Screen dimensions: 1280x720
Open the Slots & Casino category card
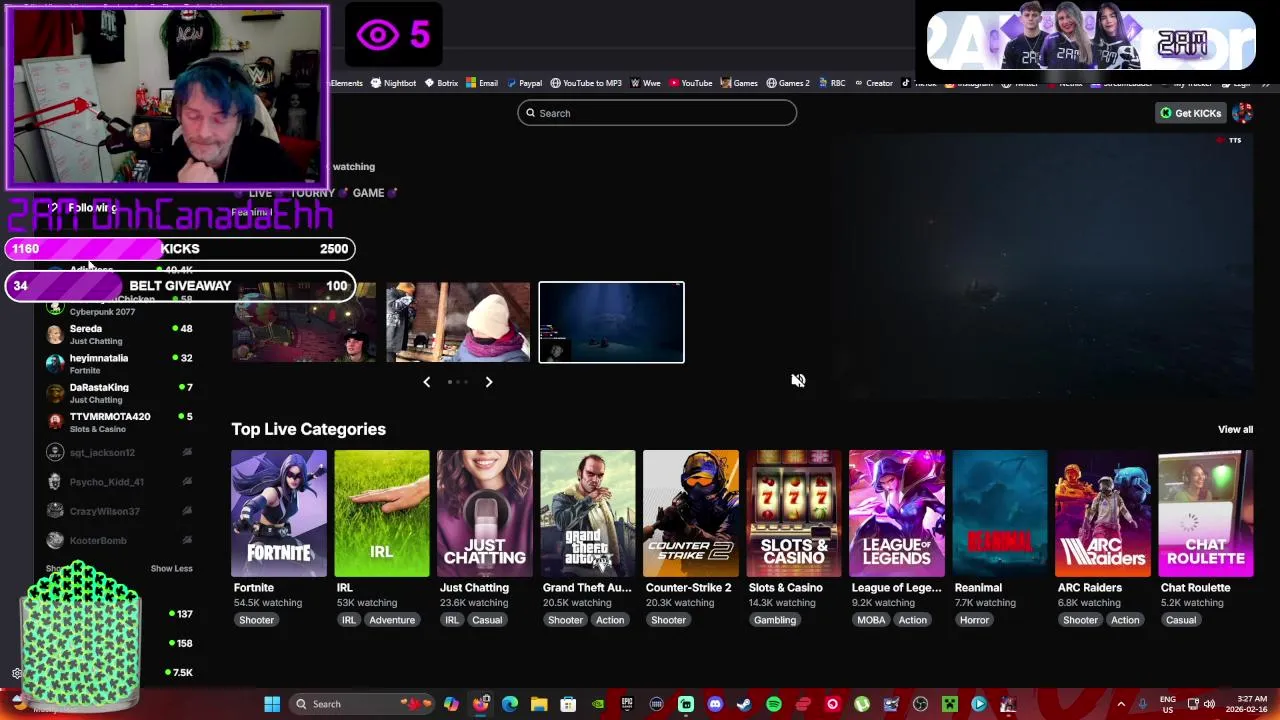[x=794, y=514]
